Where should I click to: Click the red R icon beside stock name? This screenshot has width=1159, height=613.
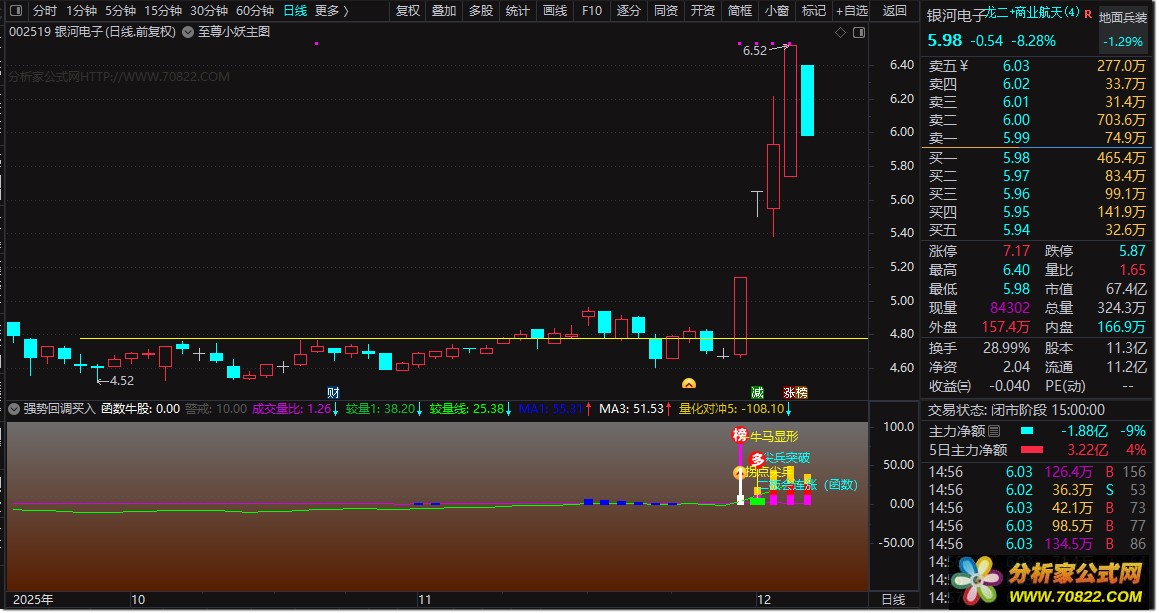pyautogui.click(x=1087, y=13)
